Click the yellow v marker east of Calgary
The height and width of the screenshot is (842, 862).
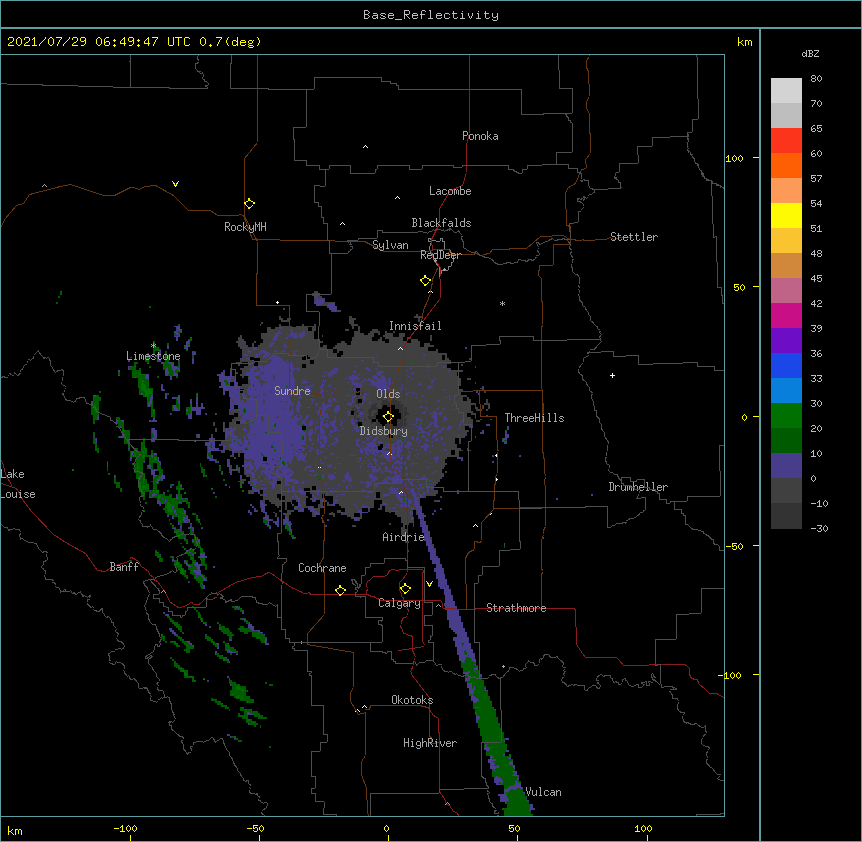tap(429, 584)
